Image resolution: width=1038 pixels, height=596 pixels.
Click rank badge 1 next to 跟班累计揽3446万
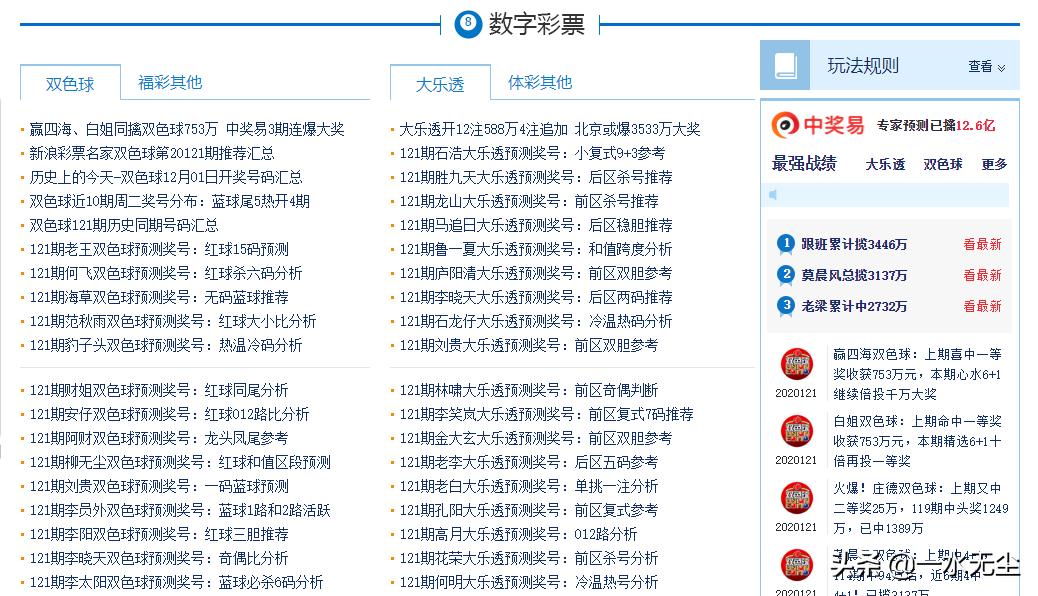coord(786,244)
